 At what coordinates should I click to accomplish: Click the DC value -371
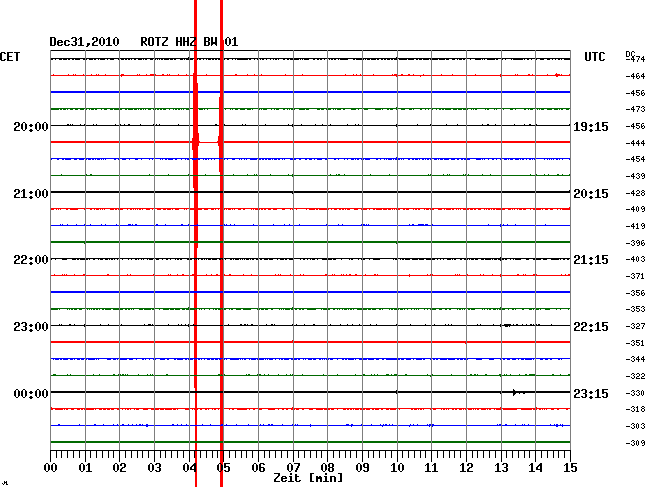[x=635, y=276]
